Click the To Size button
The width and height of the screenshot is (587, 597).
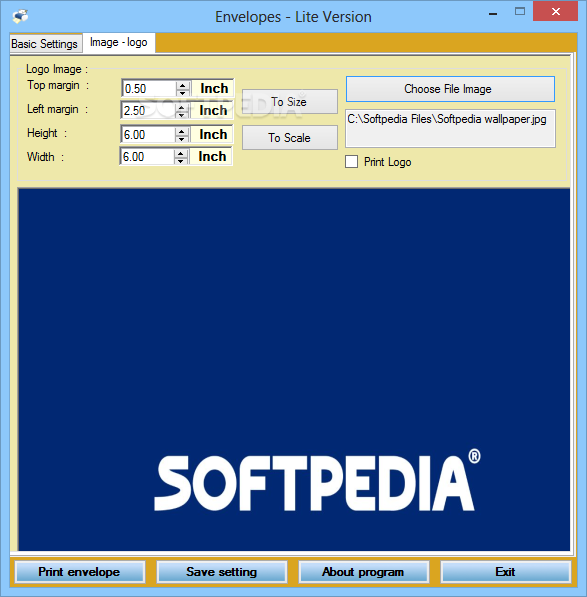click(x=290, y=102)
